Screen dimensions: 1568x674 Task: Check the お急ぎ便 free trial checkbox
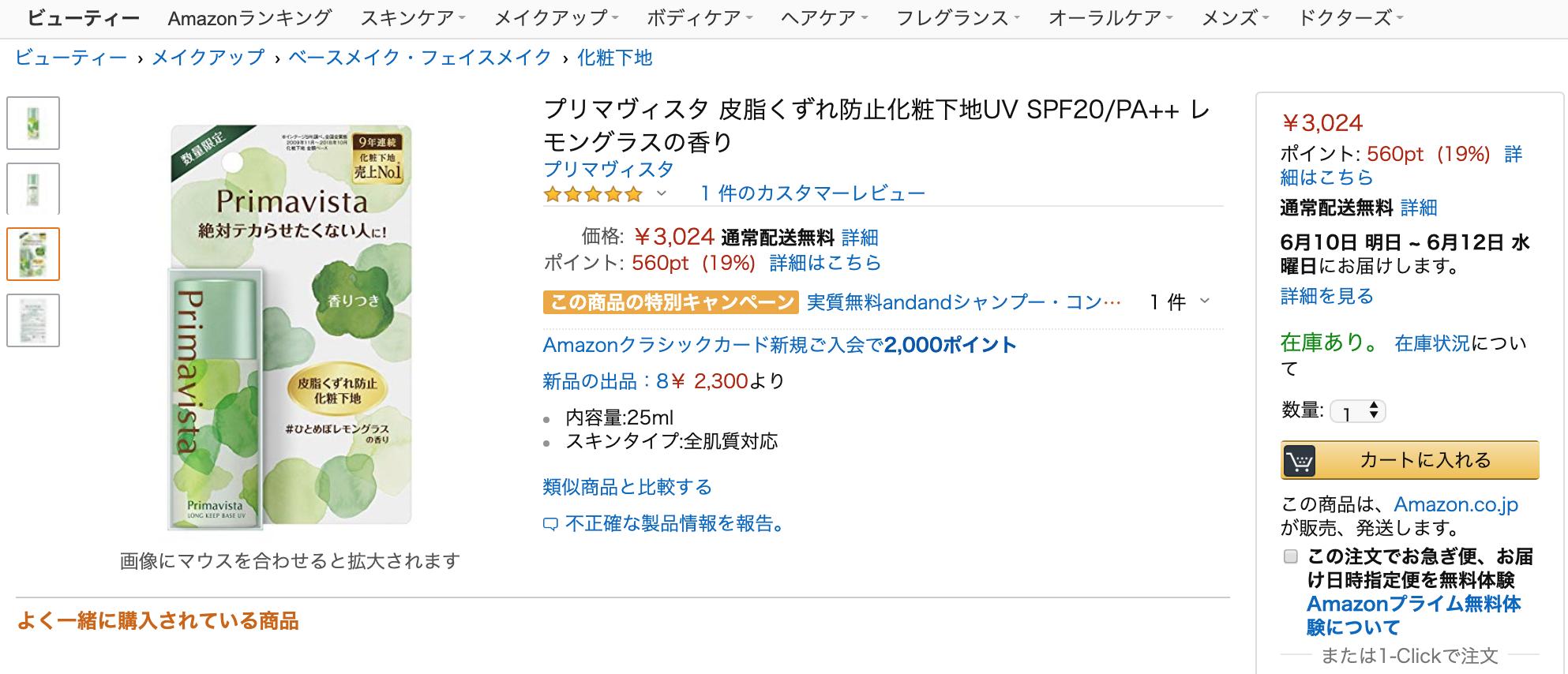click(x=1291, y=556)
